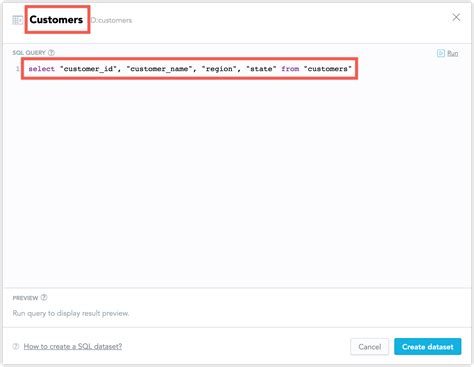Click the dataset table icon beside Customers
This screenshot has width=474, height=367.
pyautogui.click(x=17, y=20)
